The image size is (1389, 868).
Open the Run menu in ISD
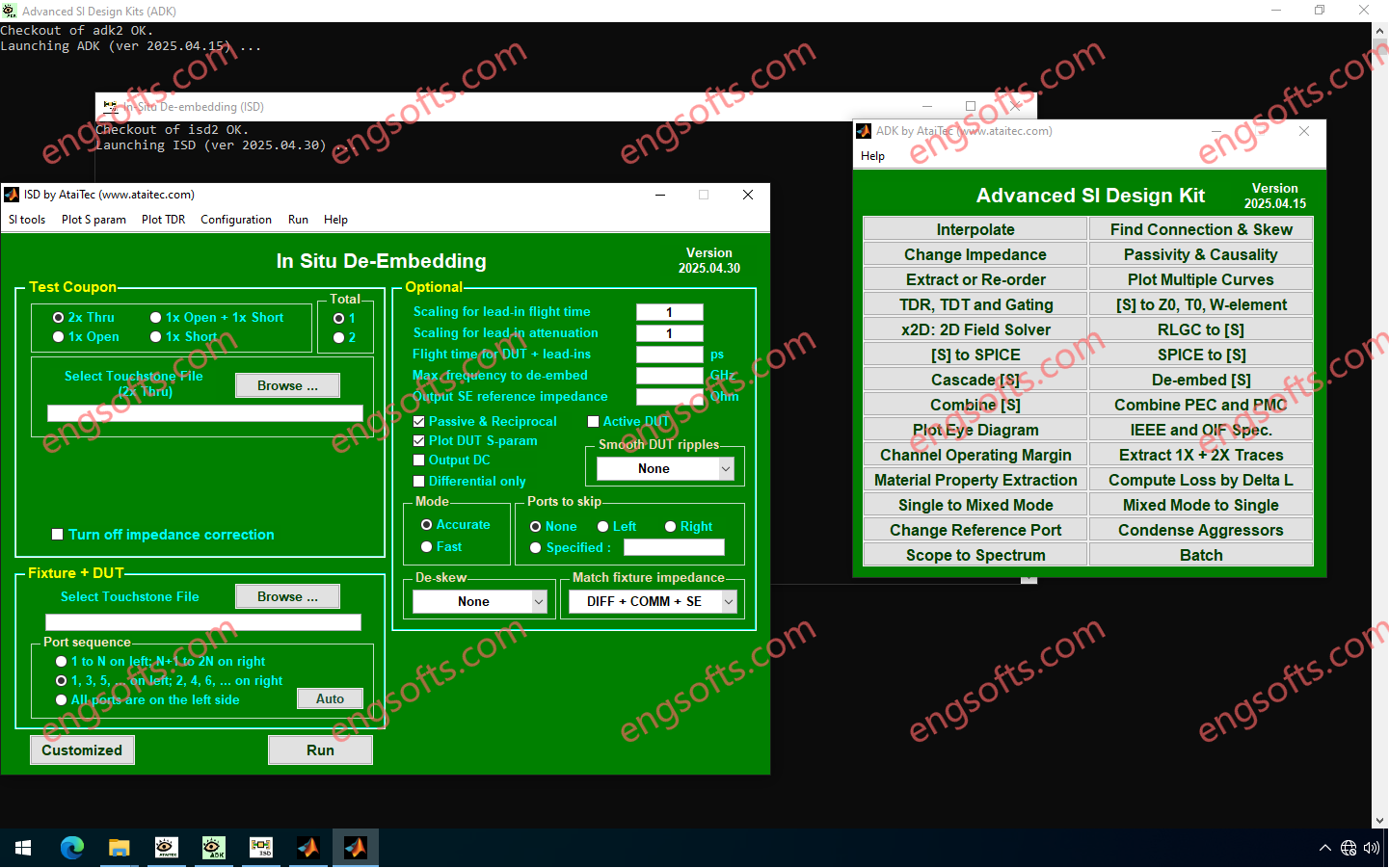[298, 220]
